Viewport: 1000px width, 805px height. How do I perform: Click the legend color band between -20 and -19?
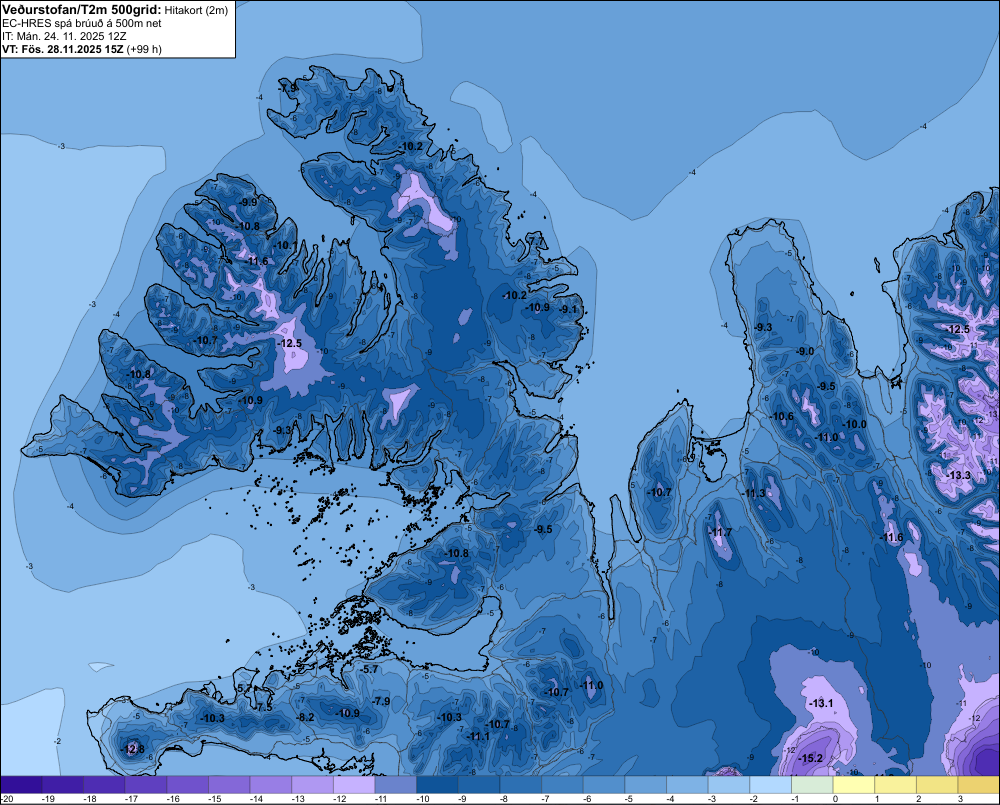click(x=22, y=785)
